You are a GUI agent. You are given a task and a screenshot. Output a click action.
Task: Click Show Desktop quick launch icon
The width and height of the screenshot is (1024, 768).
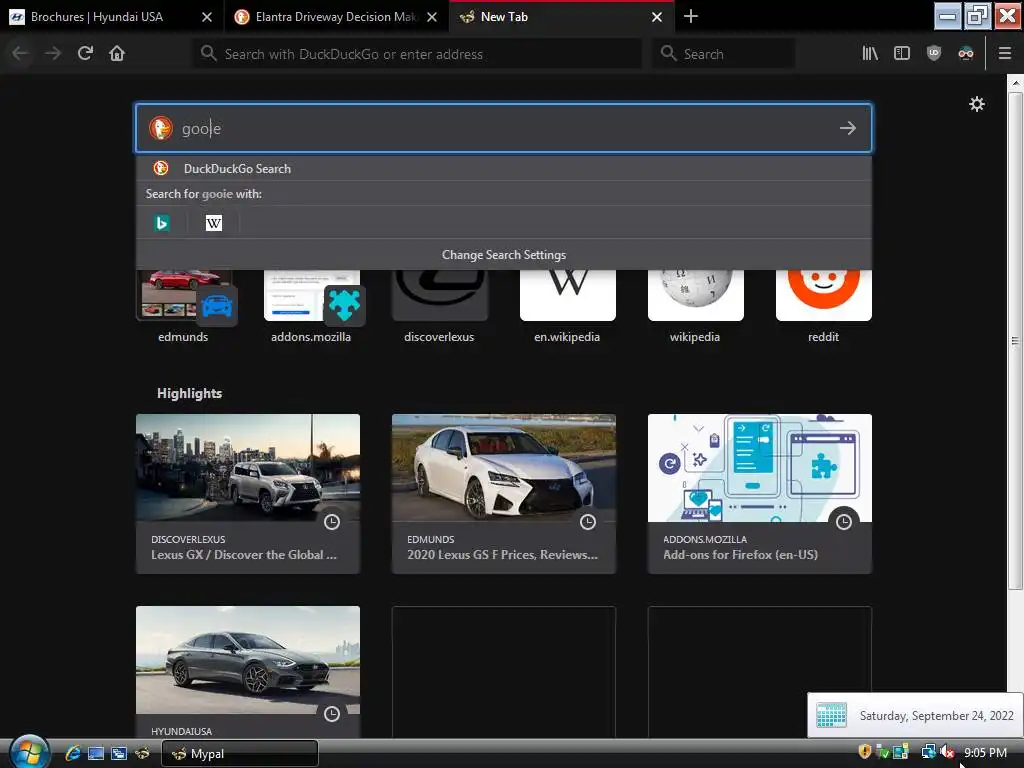click(95, 753)
